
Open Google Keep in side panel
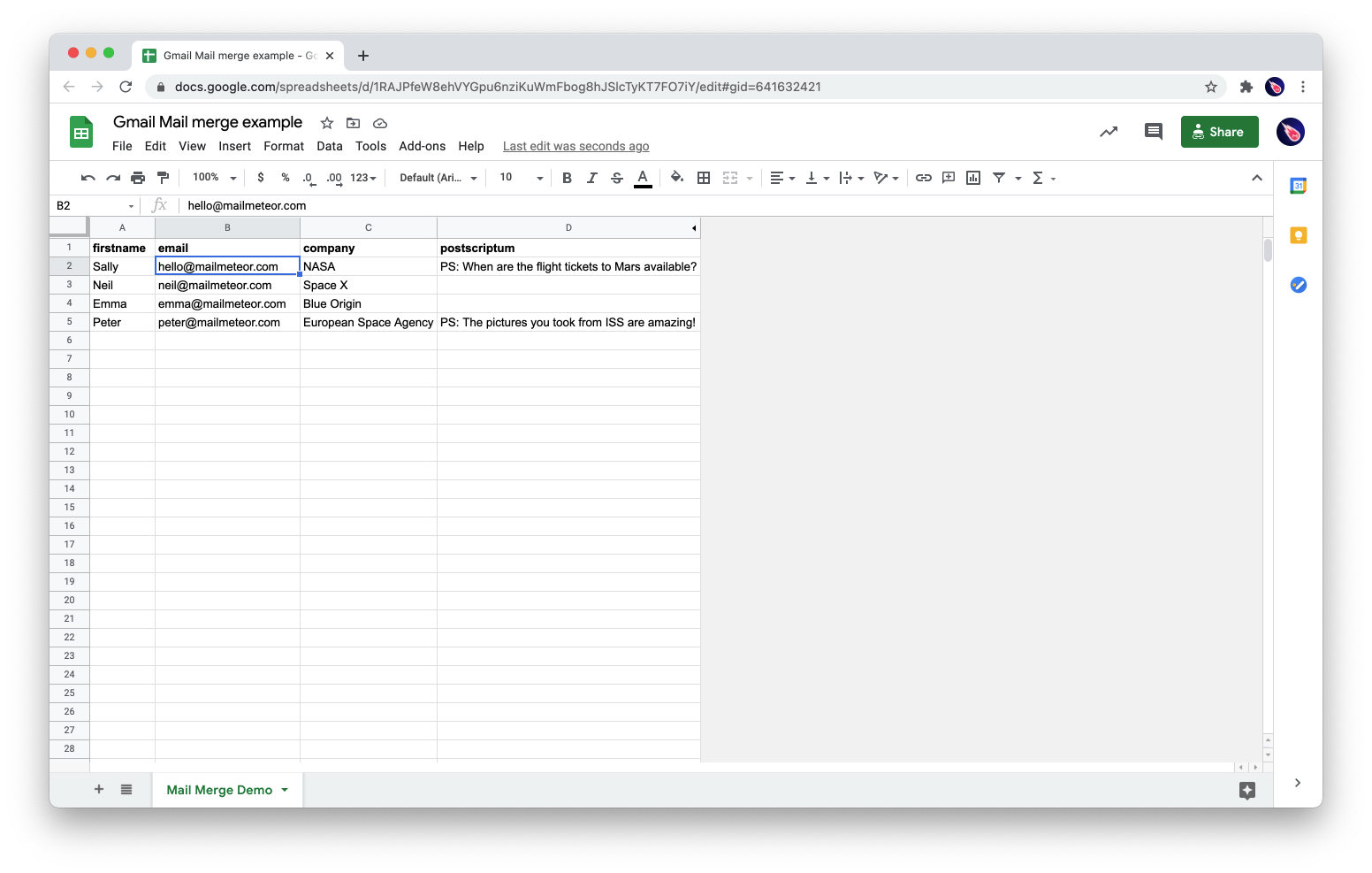(x=1298, y=235)
